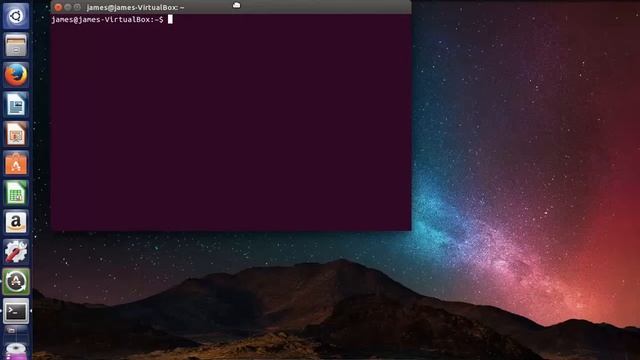Maximize the terminal window
The width and height of the screenshot is (640, 360).
(x=77, y=7)
